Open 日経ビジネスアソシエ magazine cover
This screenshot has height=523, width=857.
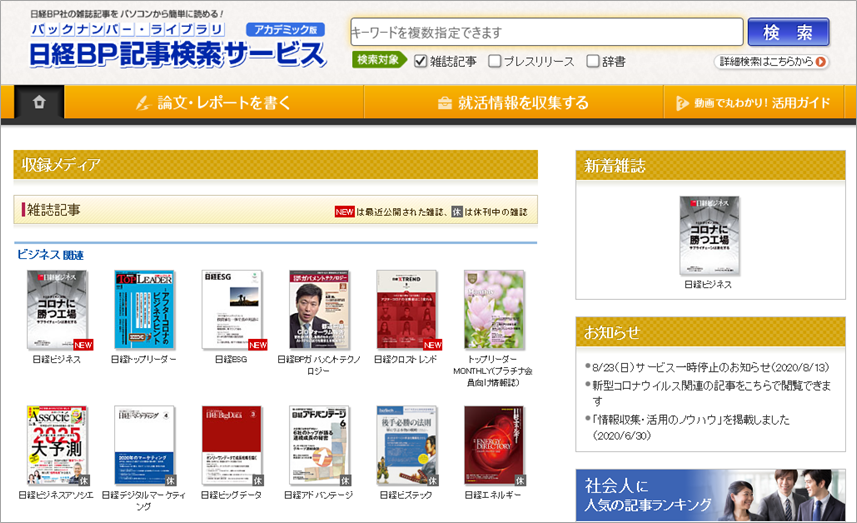tap(57, 445)
